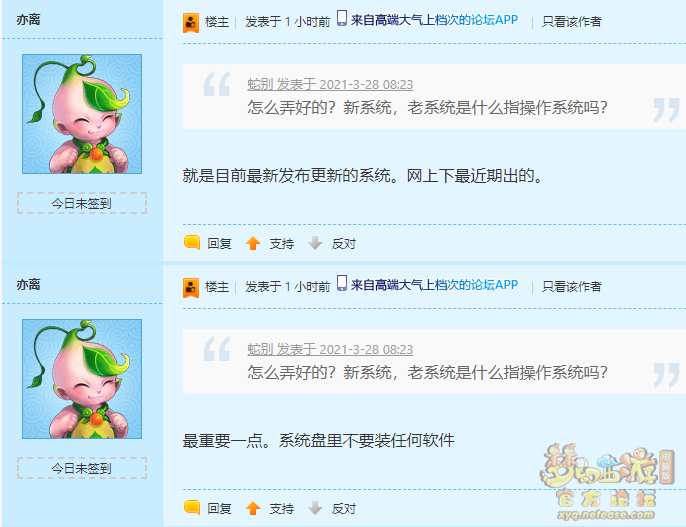Open quoted 蛇别 发表于 2021-3-28 link in second post
The image size is (686, 527).
330,349
